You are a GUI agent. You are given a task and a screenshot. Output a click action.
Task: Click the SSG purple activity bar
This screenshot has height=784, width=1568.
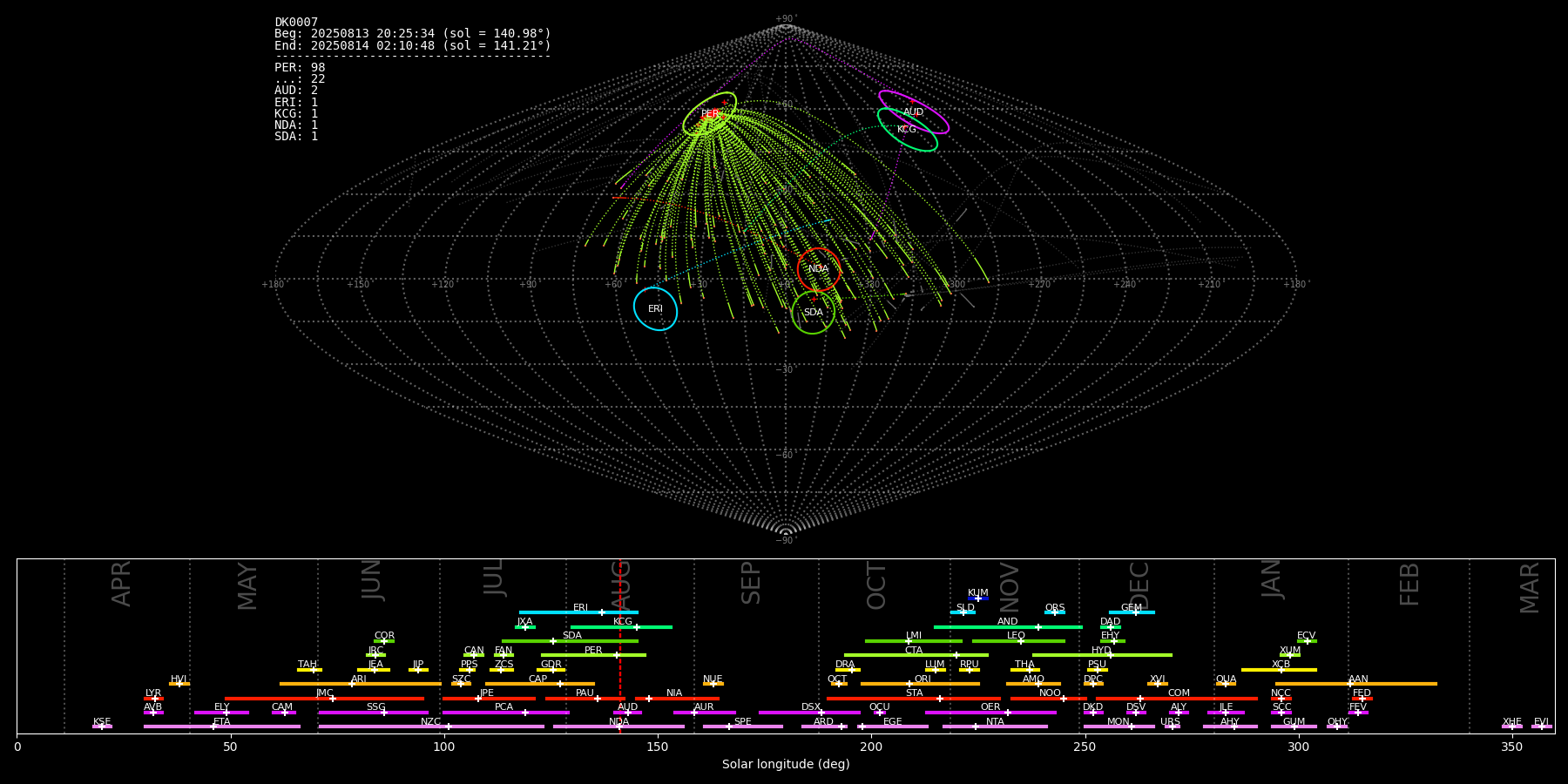coord(373,713)
